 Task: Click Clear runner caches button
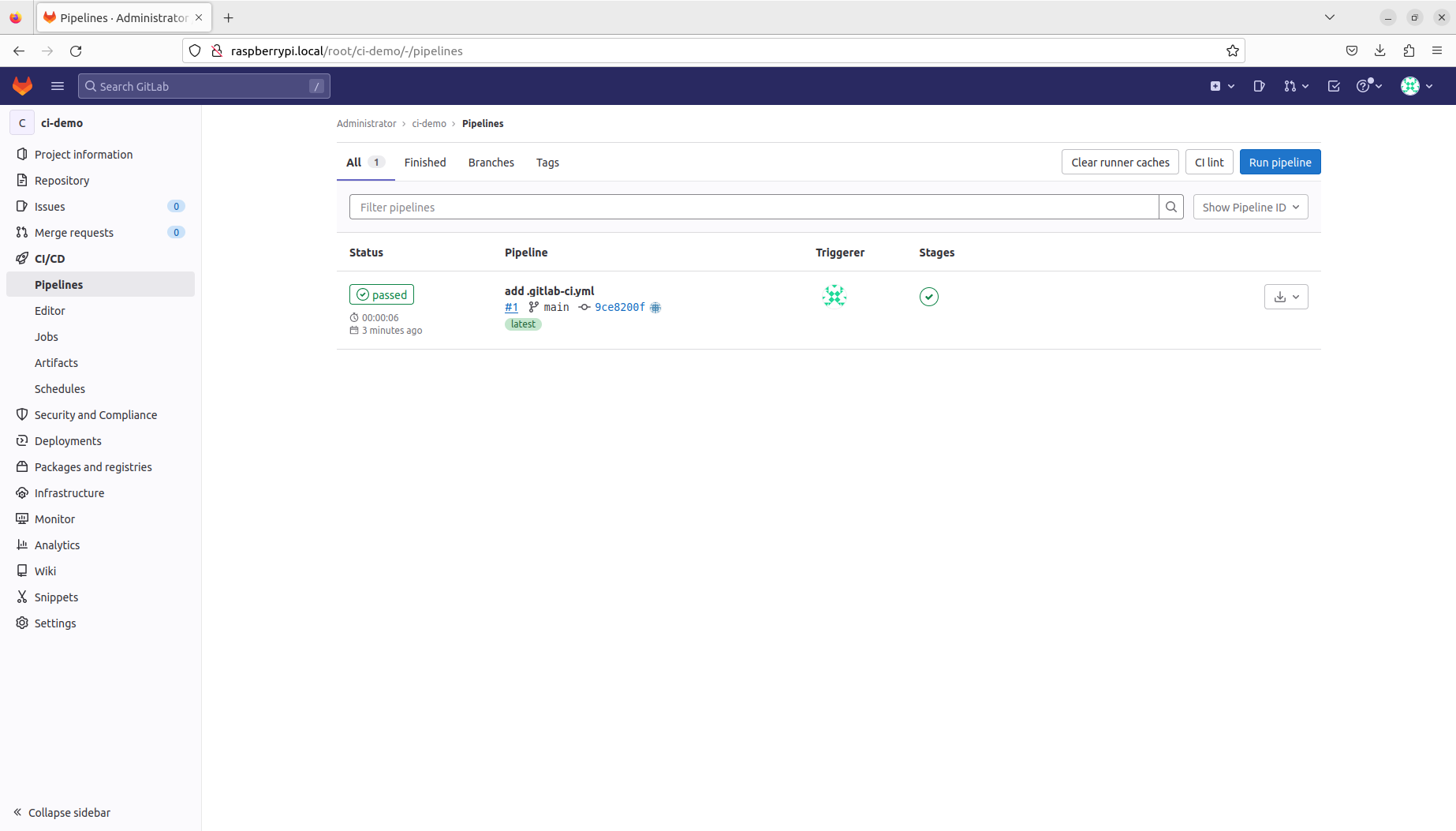click(1120, 162)
